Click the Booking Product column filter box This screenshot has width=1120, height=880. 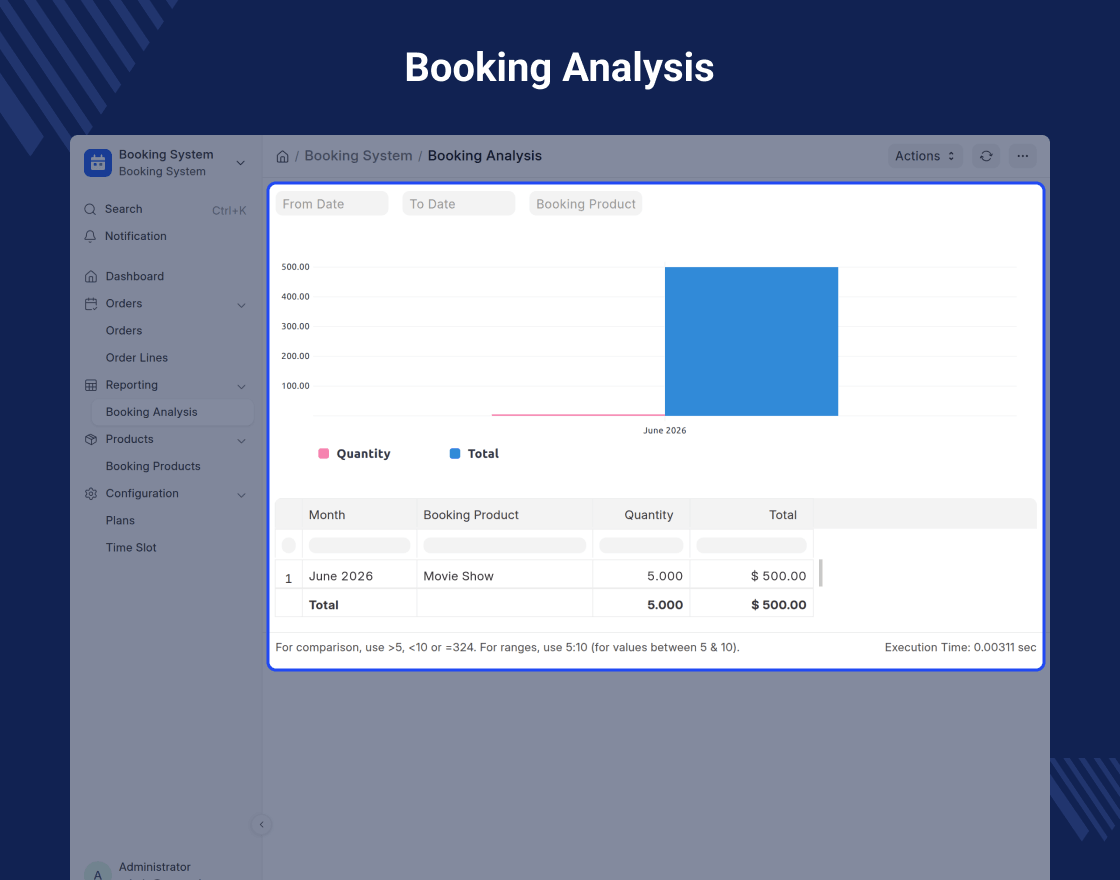tap(504, 546)
